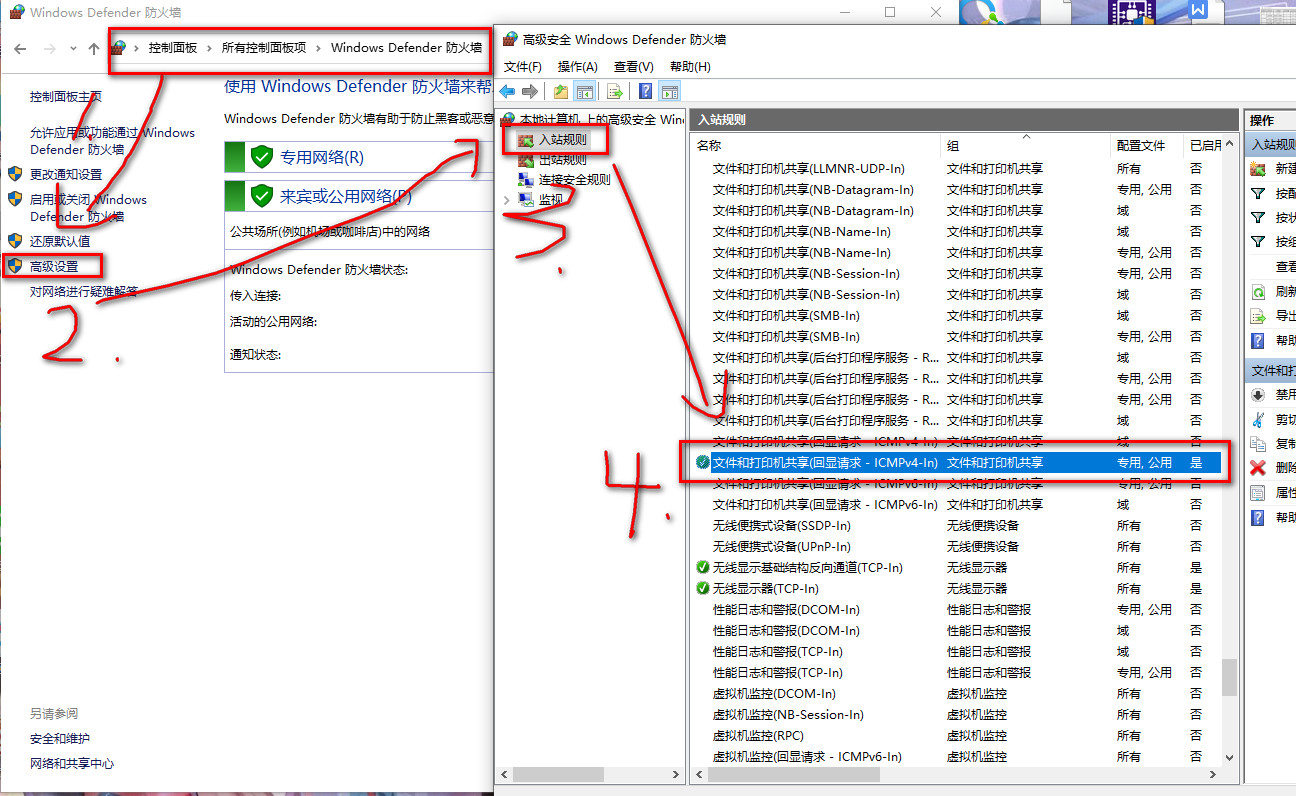Open the 启用或关闭 Windows Defender 防火墙 link
The width and height of the screenshot is (1296, 796).
[88, 208]
